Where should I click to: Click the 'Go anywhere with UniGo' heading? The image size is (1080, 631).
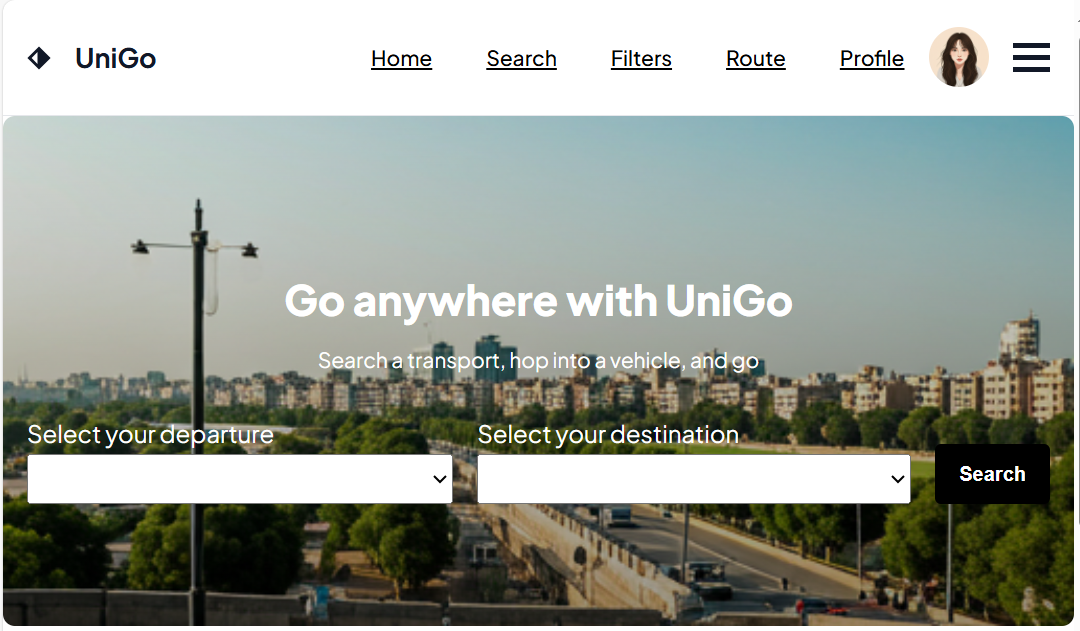tap(539, 301)
